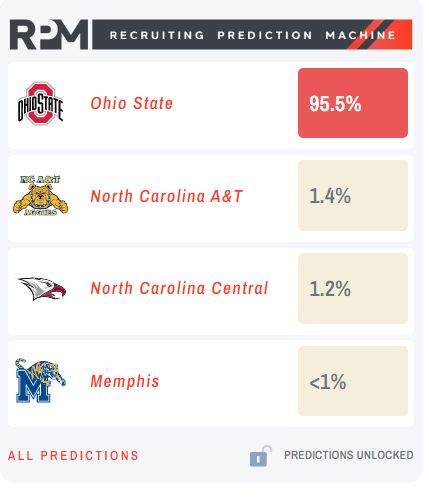Open the Ohio State team link

(x=132, y=103)
